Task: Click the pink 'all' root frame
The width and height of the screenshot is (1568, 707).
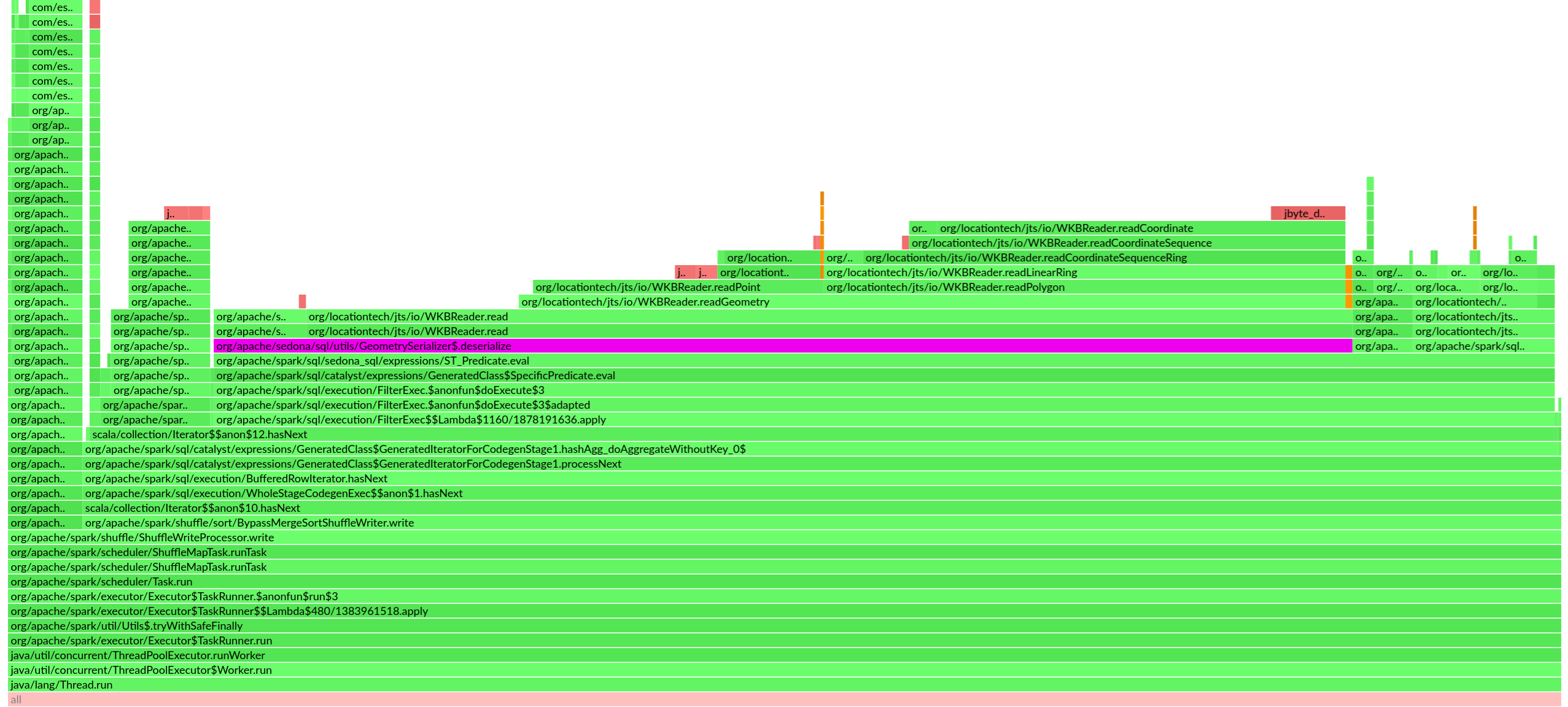Action: pyautogui.click(x=784, y=700)
